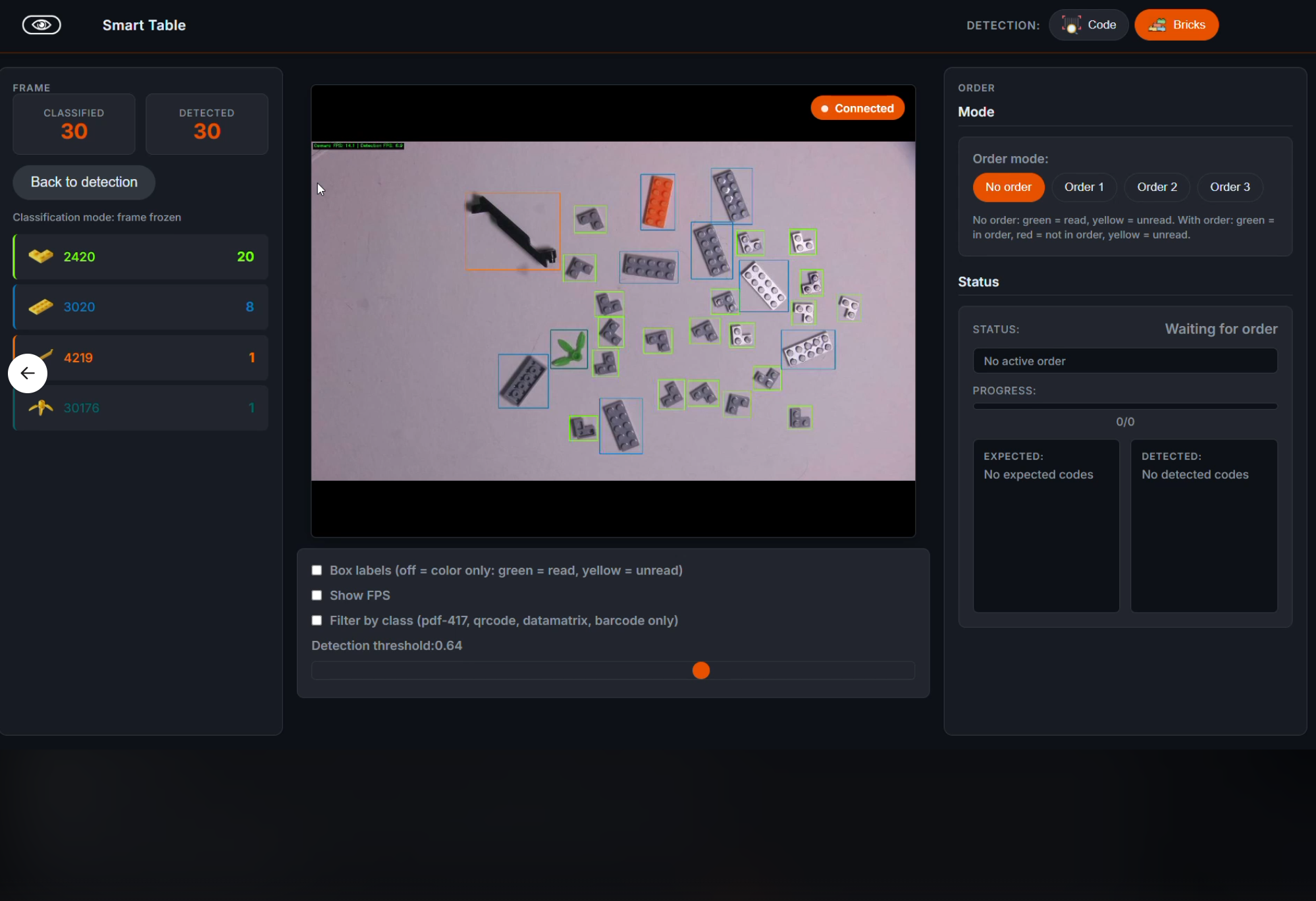Select the Order 1 mode
This screenshot has height=901, width=1316.
pos(1084,187)
